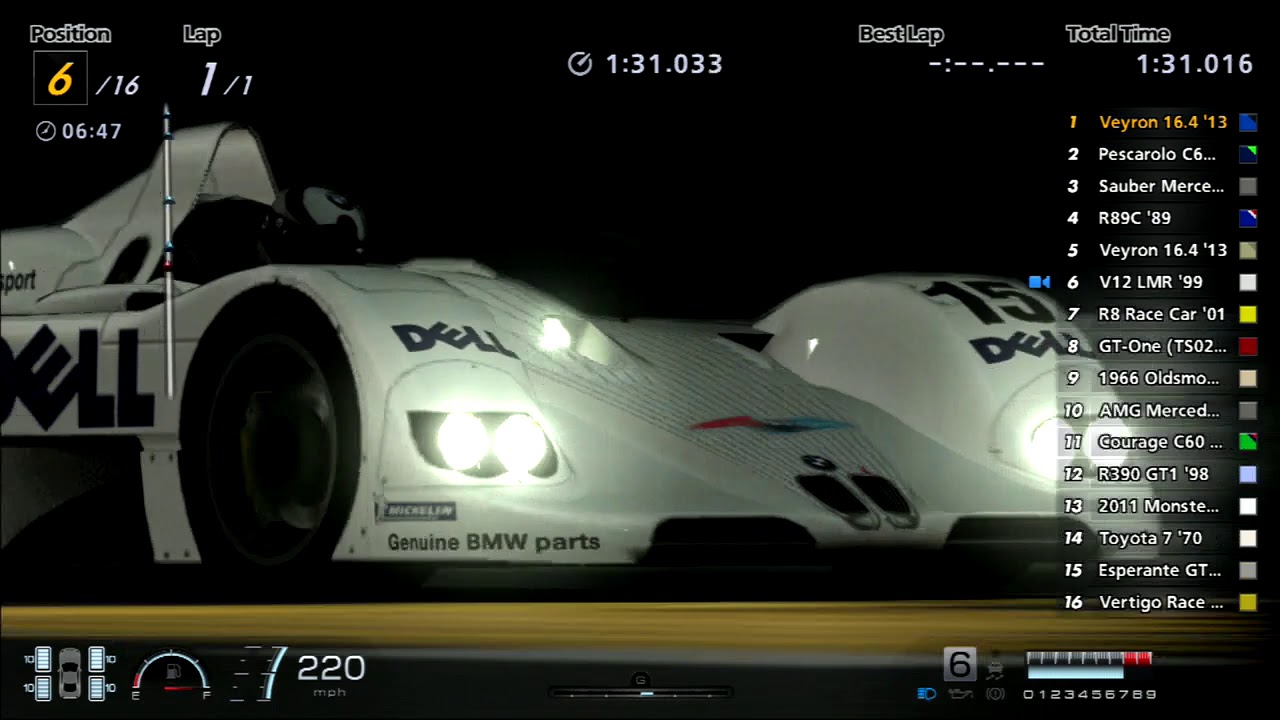This screenshot has height=720, width=1280.
Task: Click the oil can warning icon
Action: click(x=960, y=694)
